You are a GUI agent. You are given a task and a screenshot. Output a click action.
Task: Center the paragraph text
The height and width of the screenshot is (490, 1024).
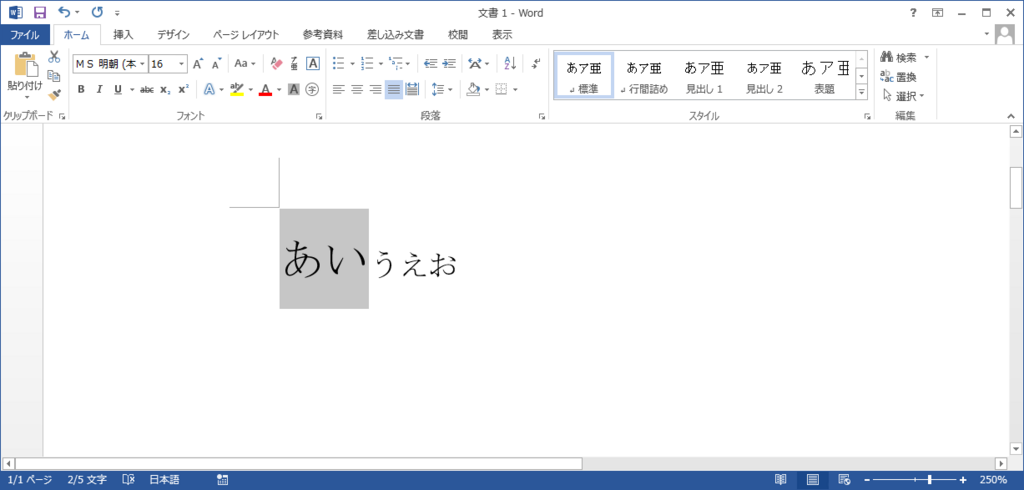357,90
